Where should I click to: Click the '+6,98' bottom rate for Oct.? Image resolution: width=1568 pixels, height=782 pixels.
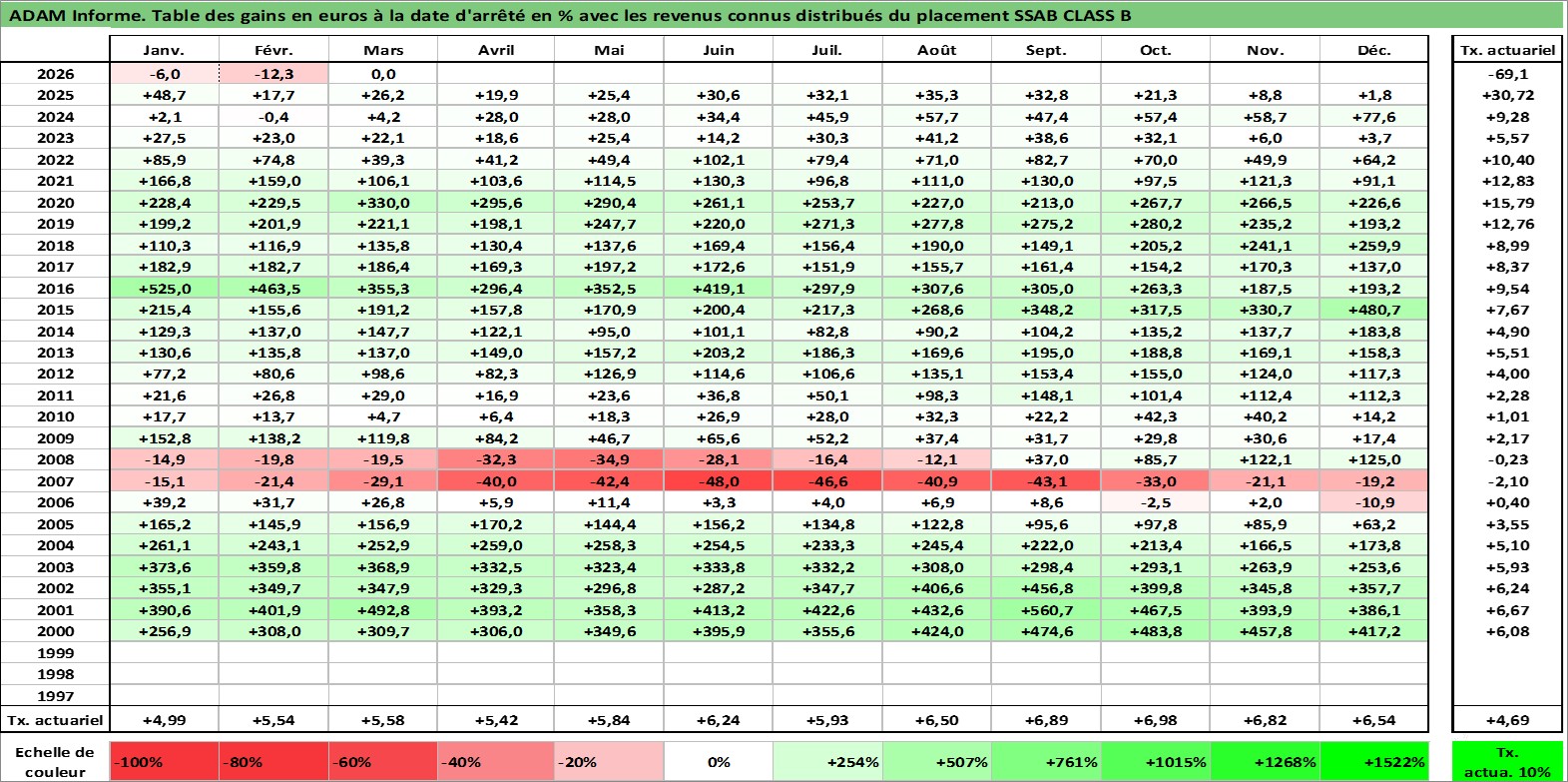(1155, 719)
